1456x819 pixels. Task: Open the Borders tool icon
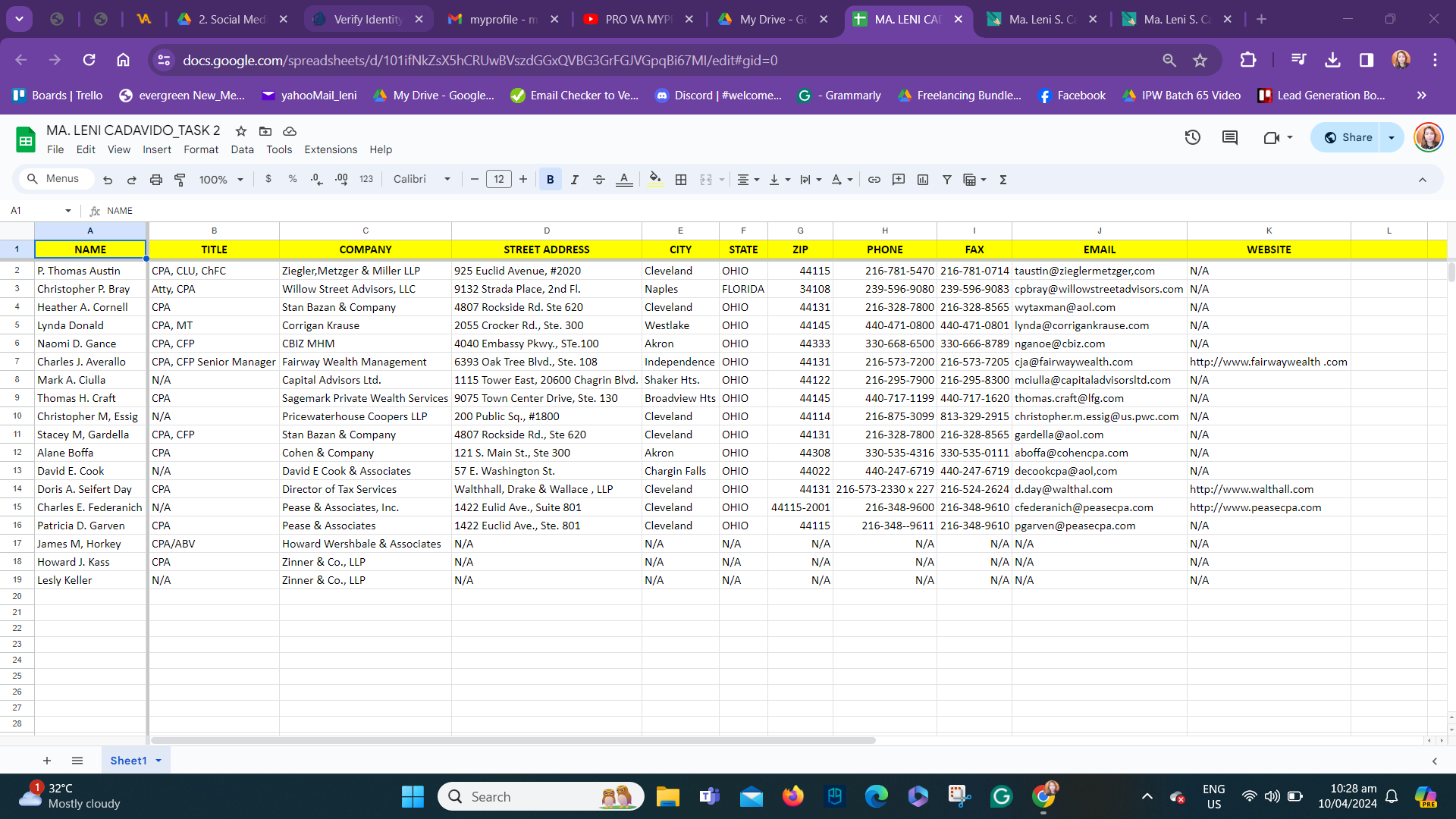680,180
